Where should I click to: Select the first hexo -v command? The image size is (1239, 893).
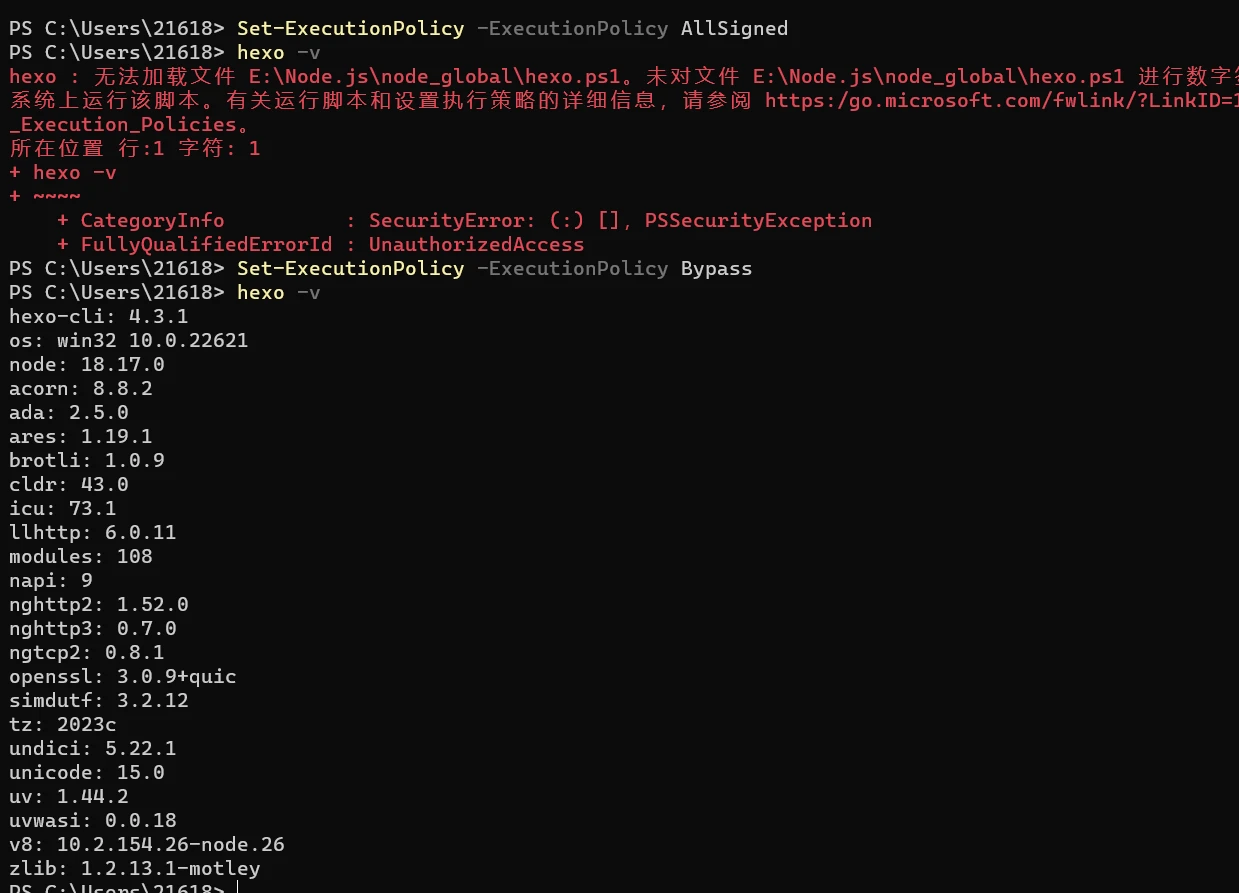[279, 52]
